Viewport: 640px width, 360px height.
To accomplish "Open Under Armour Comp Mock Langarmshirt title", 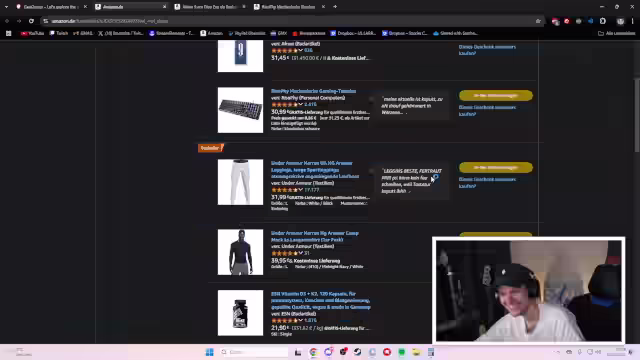I will [x=315, y=236].
